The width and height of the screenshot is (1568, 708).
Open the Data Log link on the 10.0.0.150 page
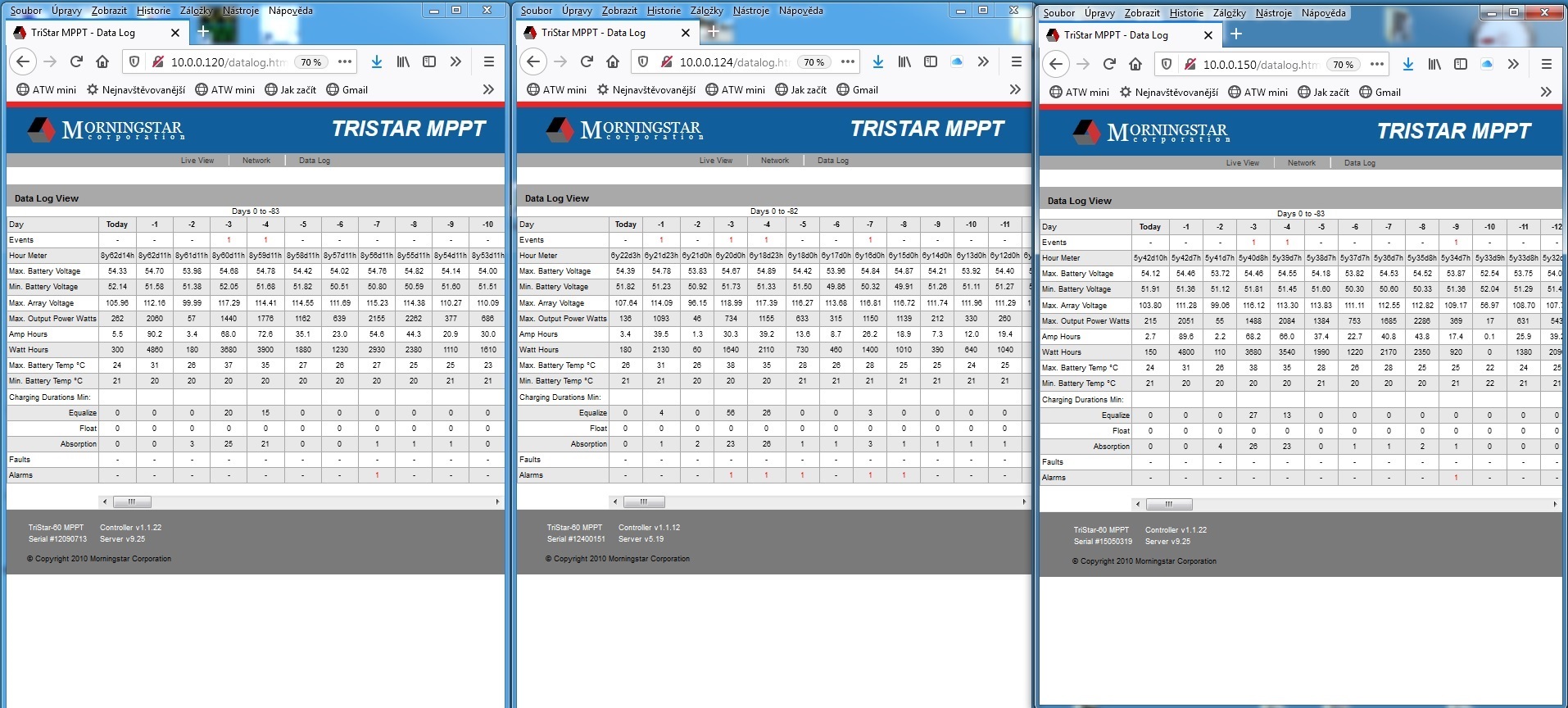(1360, 163)
